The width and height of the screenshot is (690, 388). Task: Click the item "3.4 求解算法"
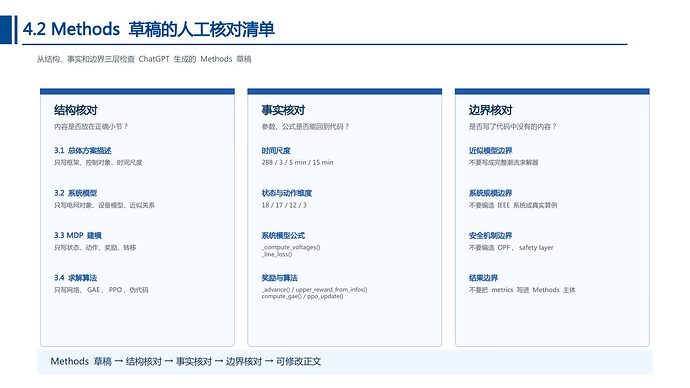[x=75, y=278]
